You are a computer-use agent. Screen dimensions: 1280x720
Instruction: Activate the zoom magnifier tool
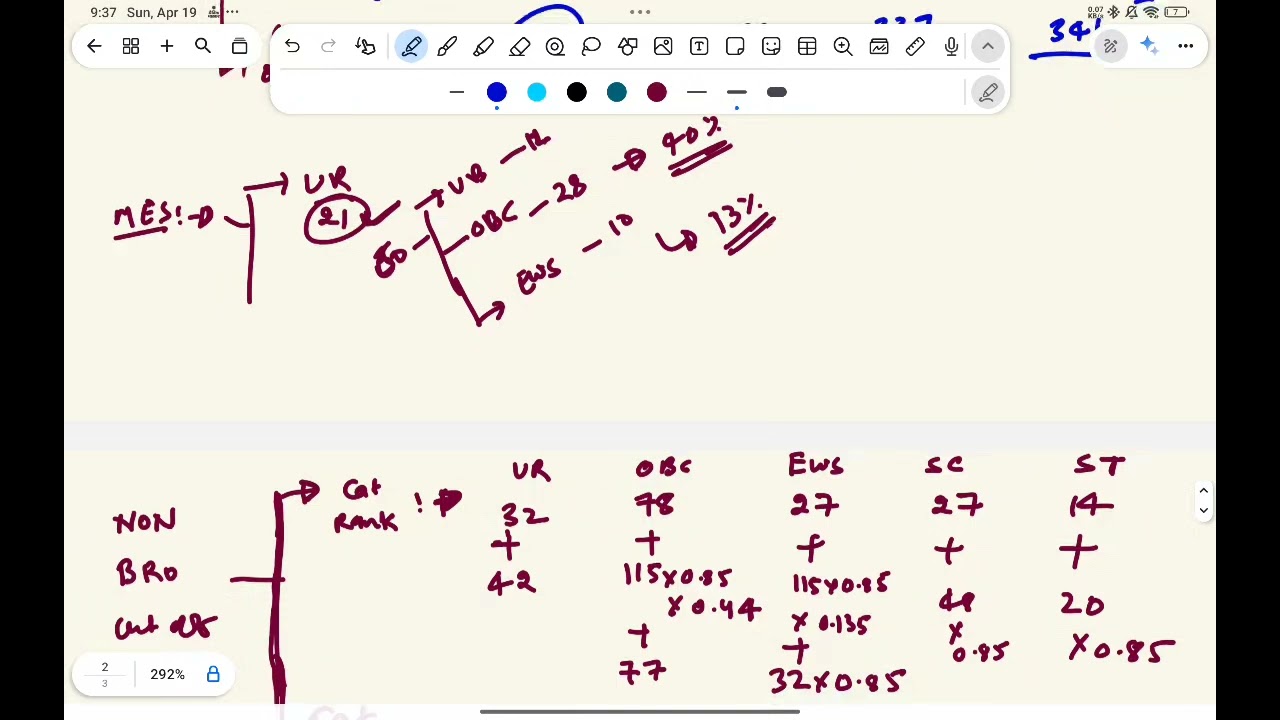pos(843,46)
